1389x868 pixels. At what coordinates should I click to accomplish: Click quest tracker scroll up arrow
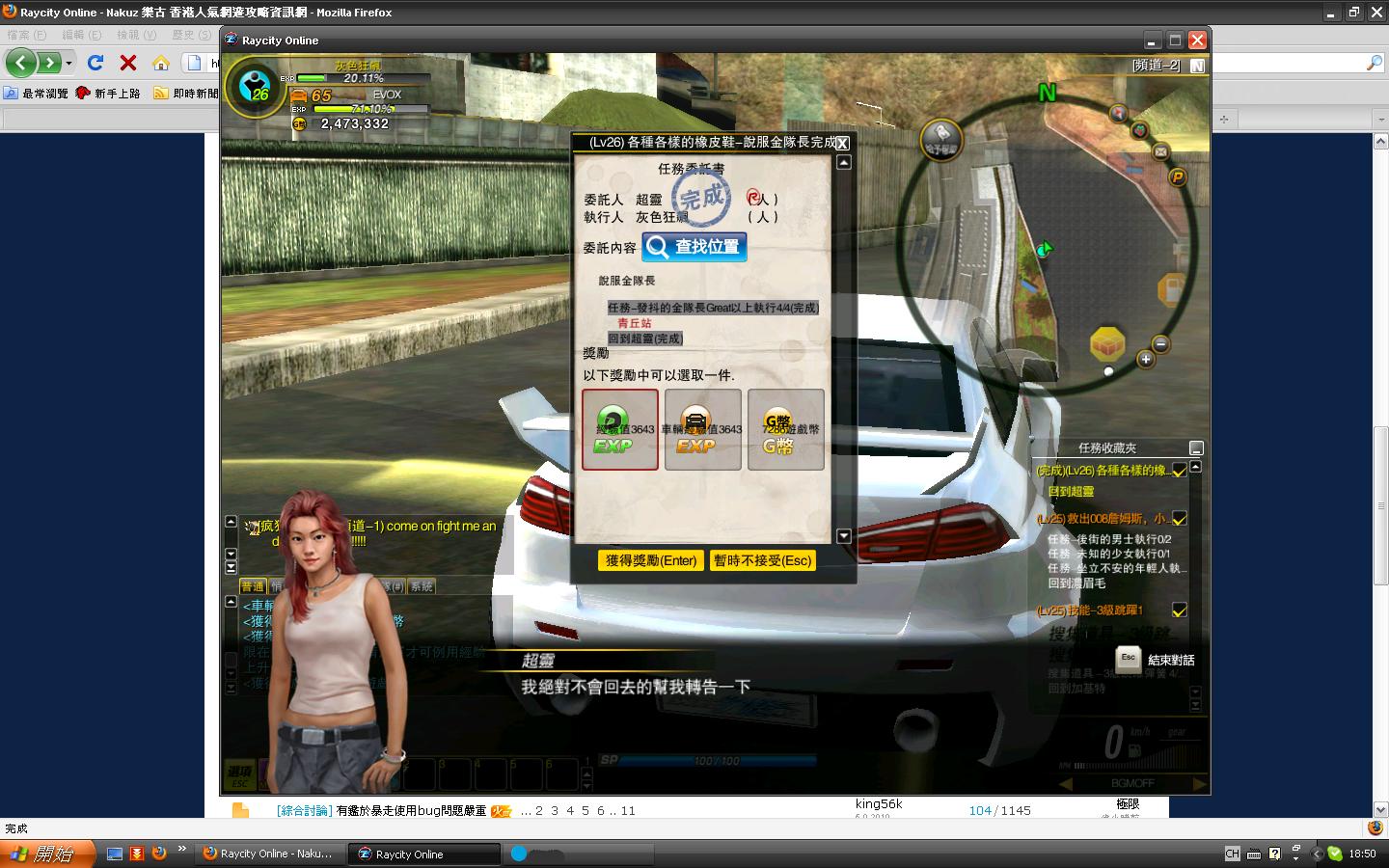pos(1196,467)
